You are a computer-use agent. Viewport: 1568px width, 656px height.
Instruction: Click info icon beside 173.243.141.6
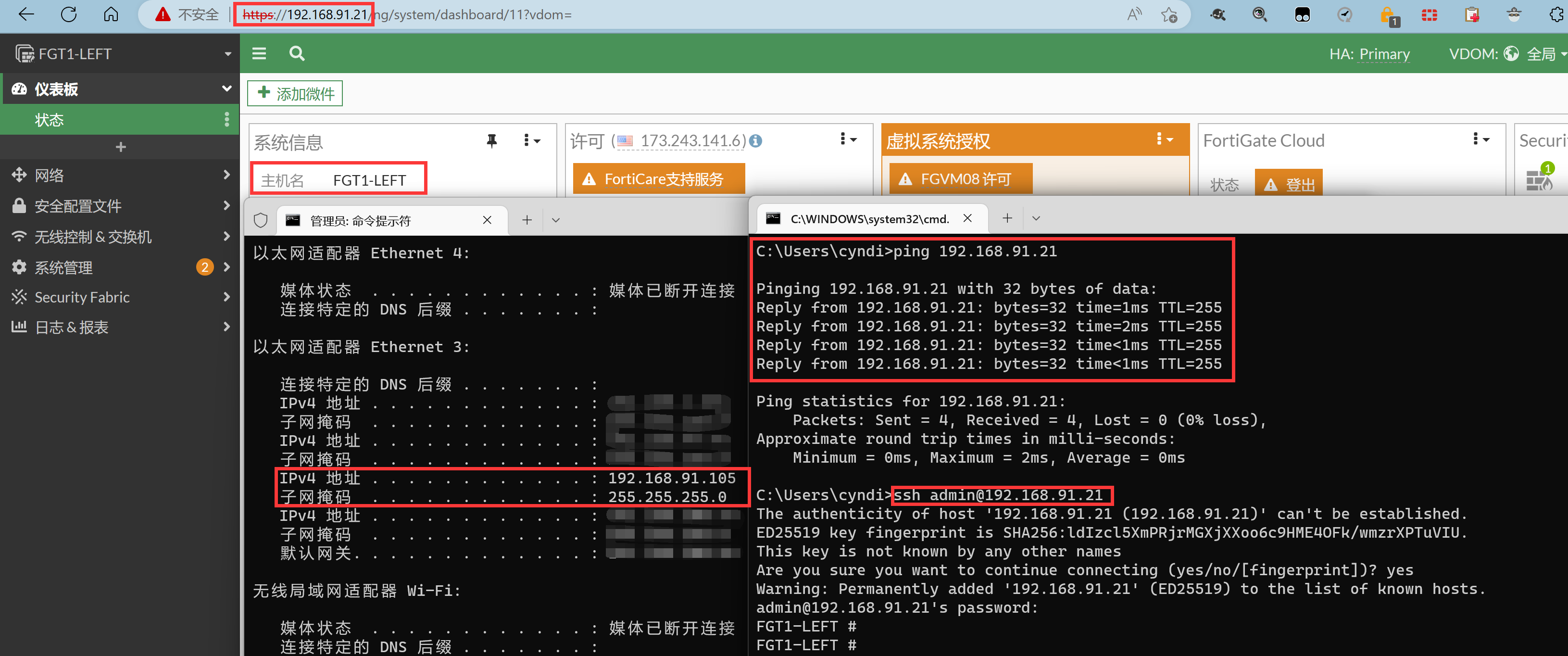(x=755, y=141)
